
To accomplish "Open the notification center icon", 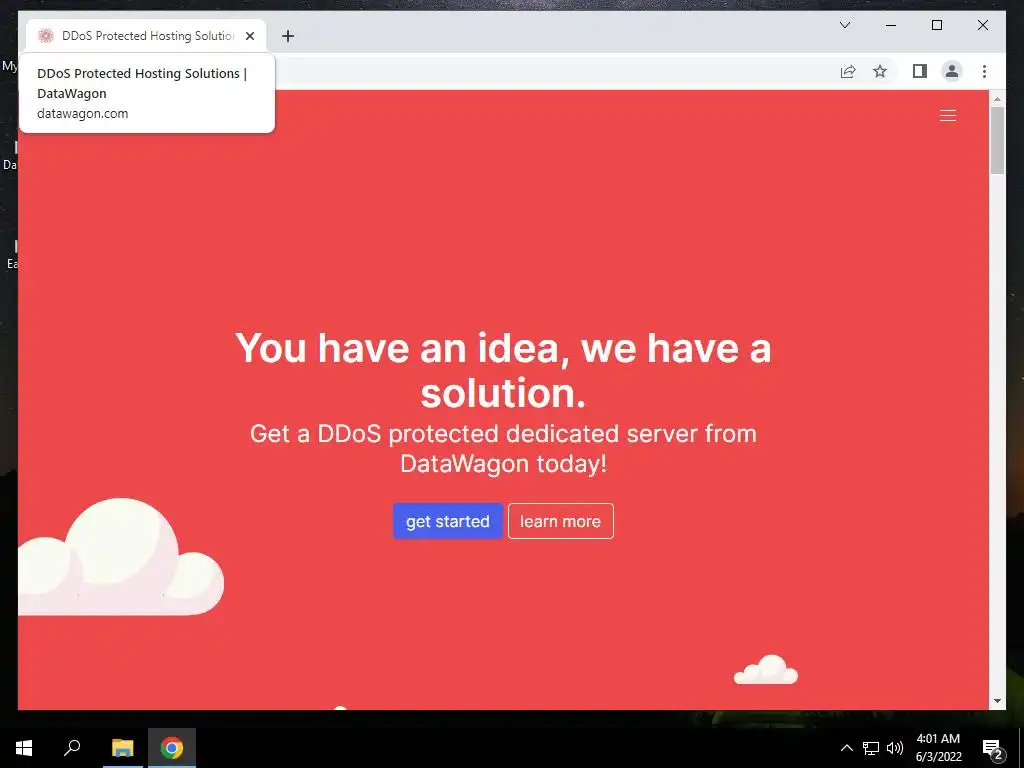I will pyautogui.click(x=992, y=748).
